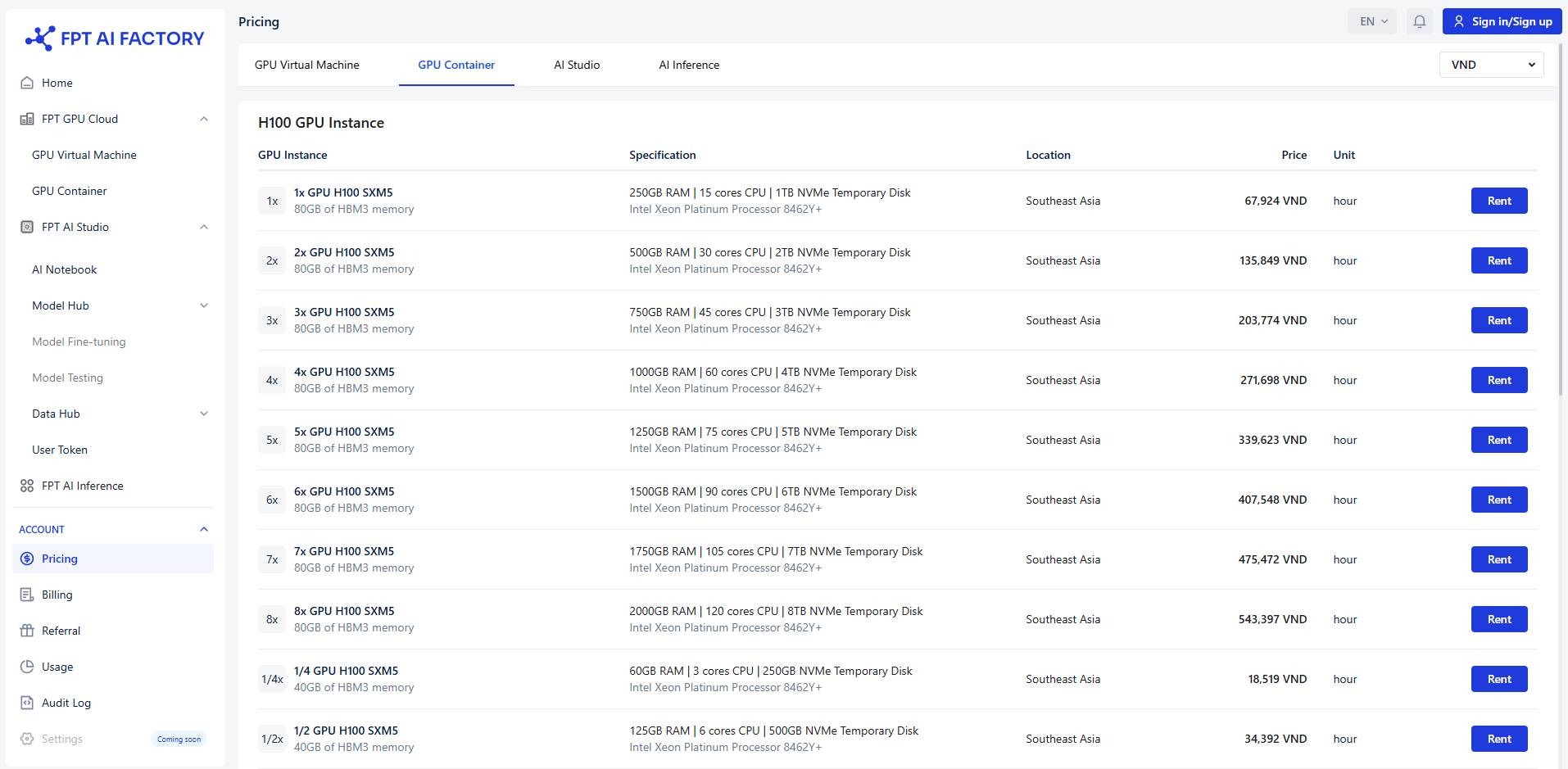Open notifications bell icon
This screenshot has width=1568, height=769.
click(1420, 21)
